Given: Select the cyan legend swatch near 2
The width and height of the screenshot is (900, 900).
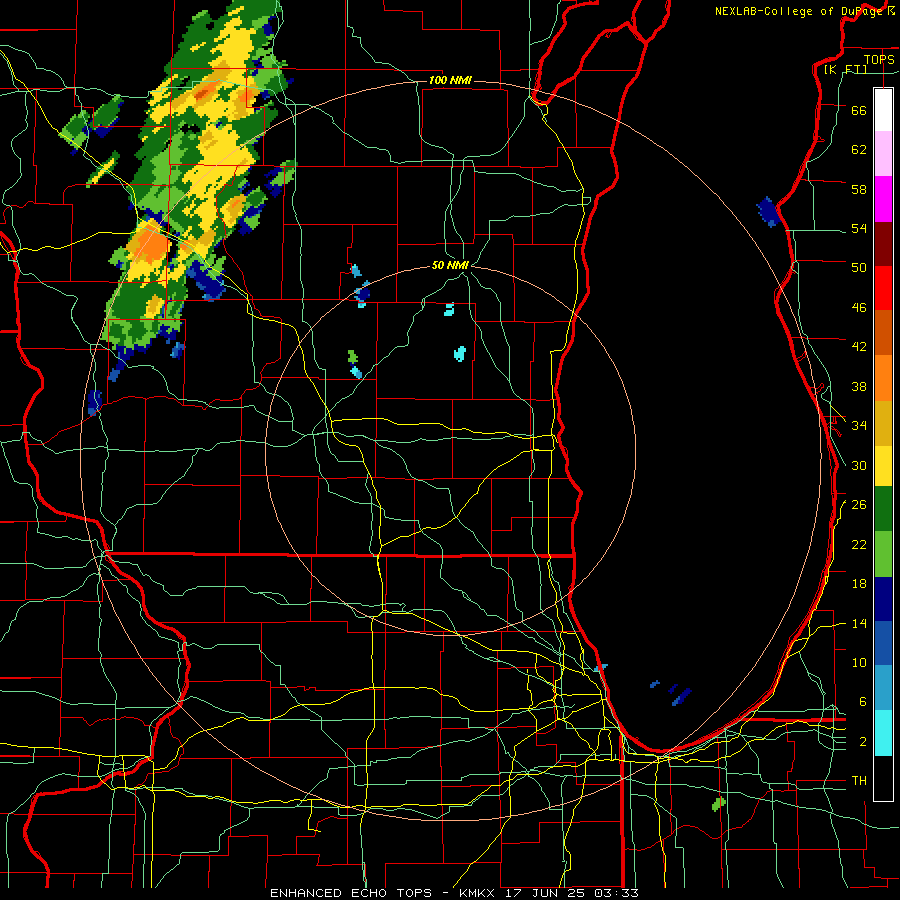Looking at the screenshot, I should pyautogui.click(x=883, y=732).
